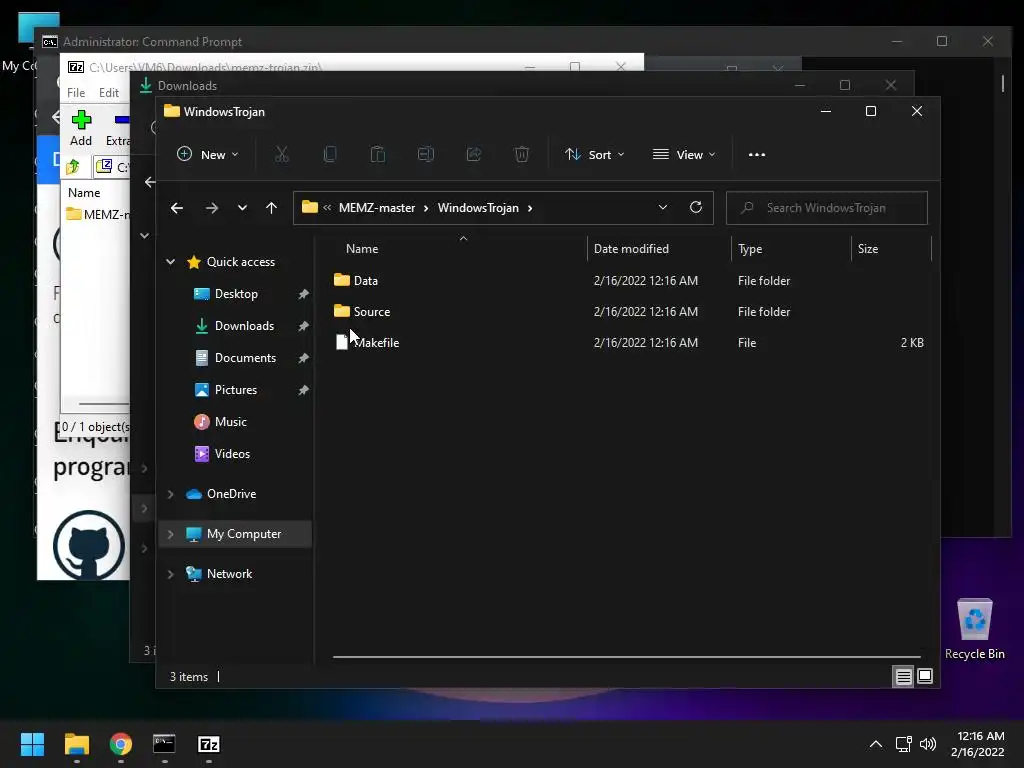Screen dimensions: 1024x768
Task: Click the Delete trash icon in toolbar
Action: (x=522, y=155)
